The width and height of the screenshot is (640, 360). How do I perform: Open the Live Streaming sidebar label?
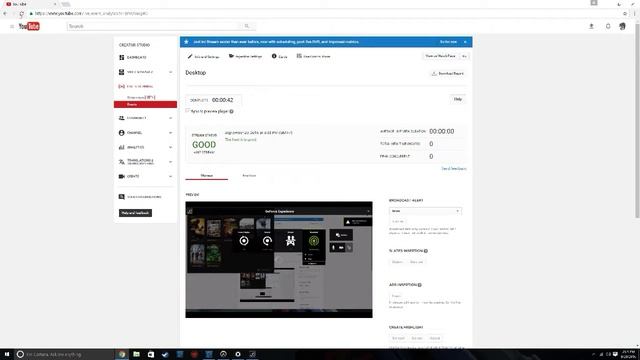pos(140,87)
